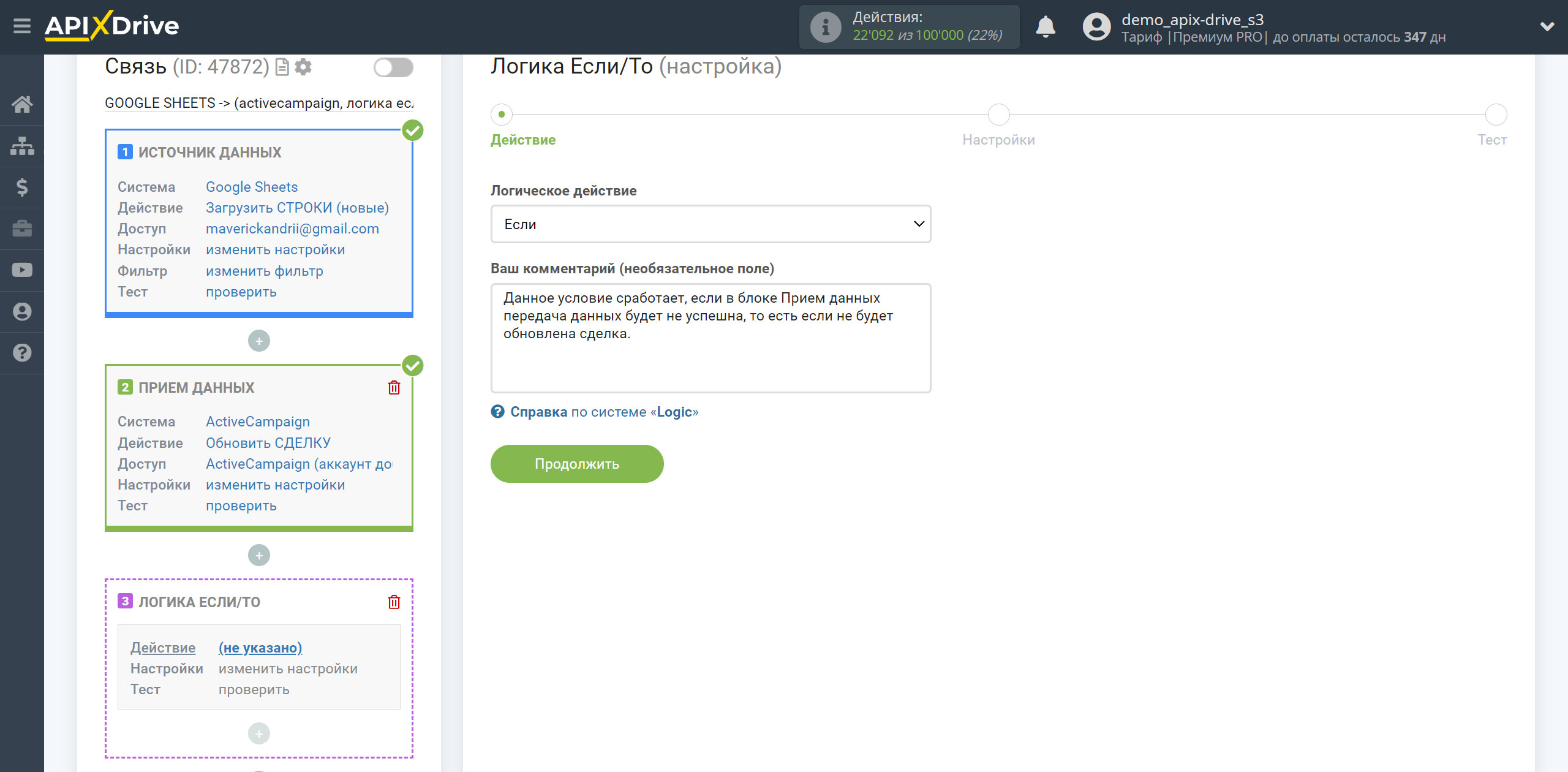
Task: Open the billing dollar icon
Action: (x=22, y=187)
